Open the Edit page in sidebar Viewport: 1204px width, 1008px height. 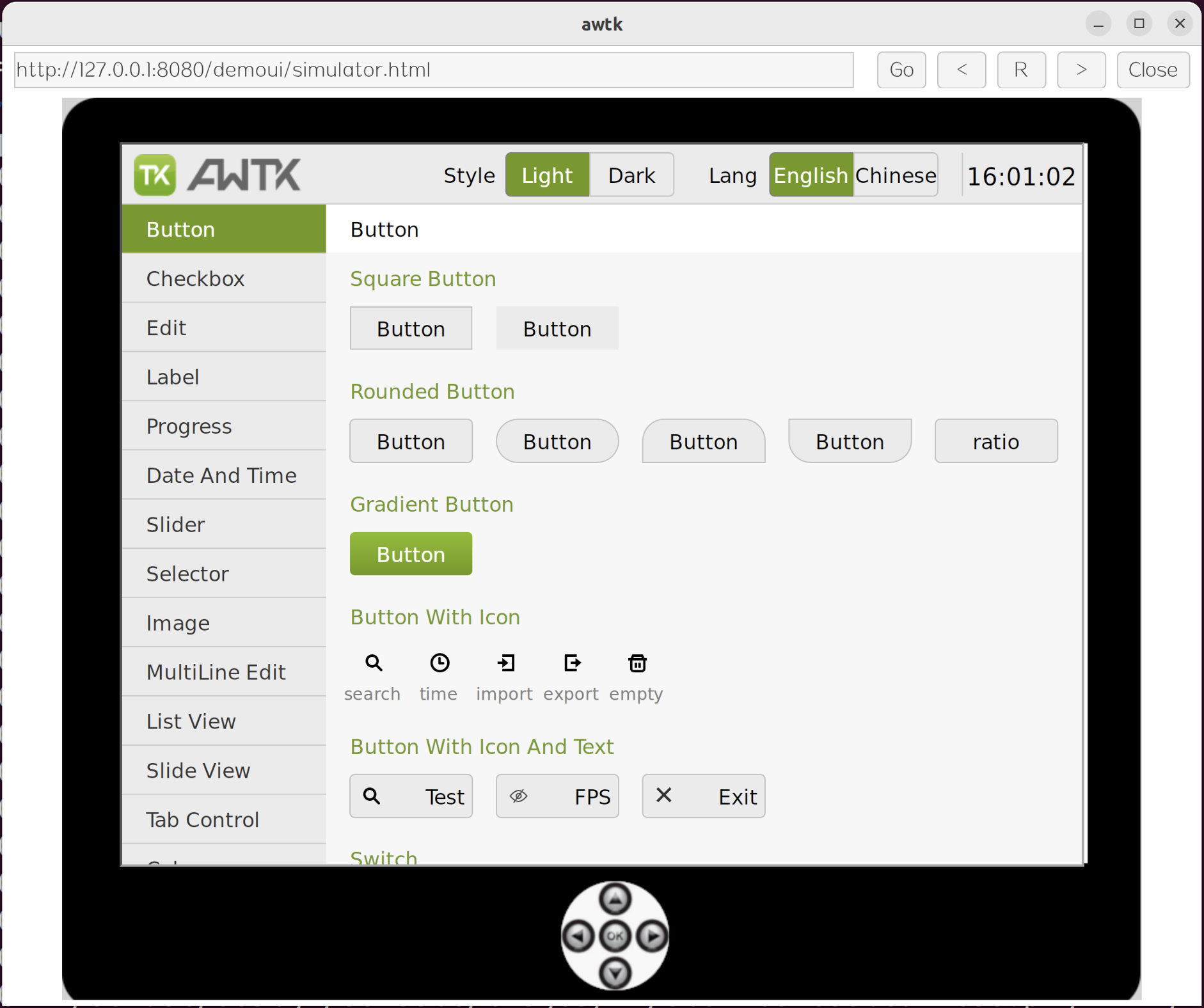224,327
